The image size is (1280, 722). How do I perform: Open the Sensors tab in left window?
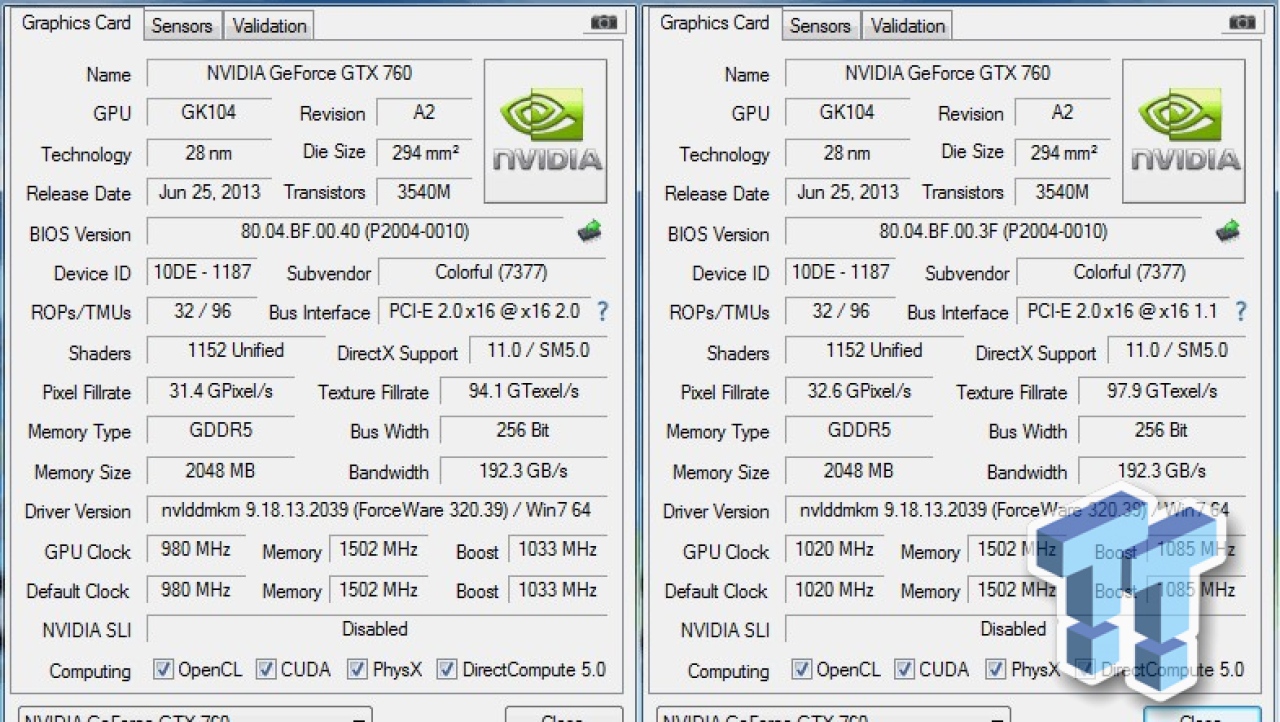(182, 26)
